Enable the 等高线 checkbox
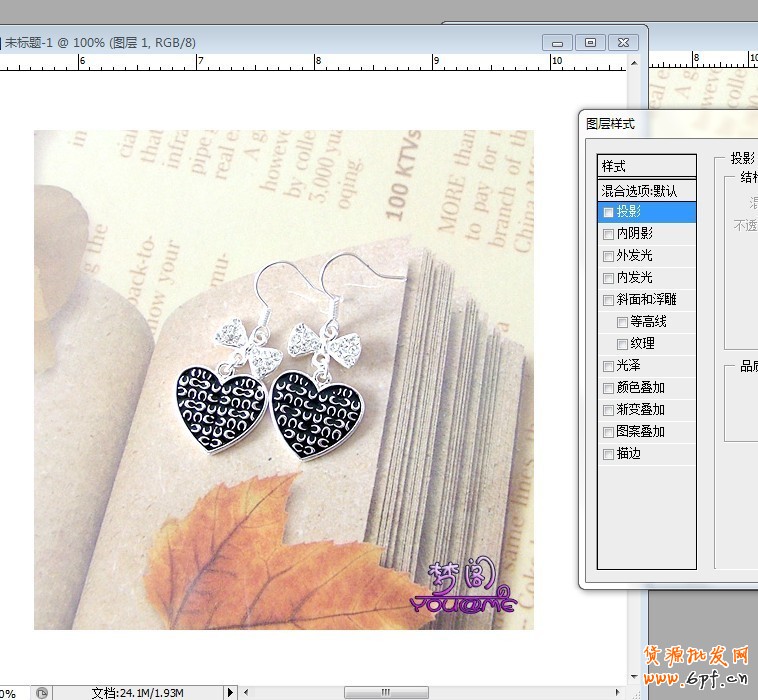This screenshot has width=758, height=700. click(x=622, y=322)
